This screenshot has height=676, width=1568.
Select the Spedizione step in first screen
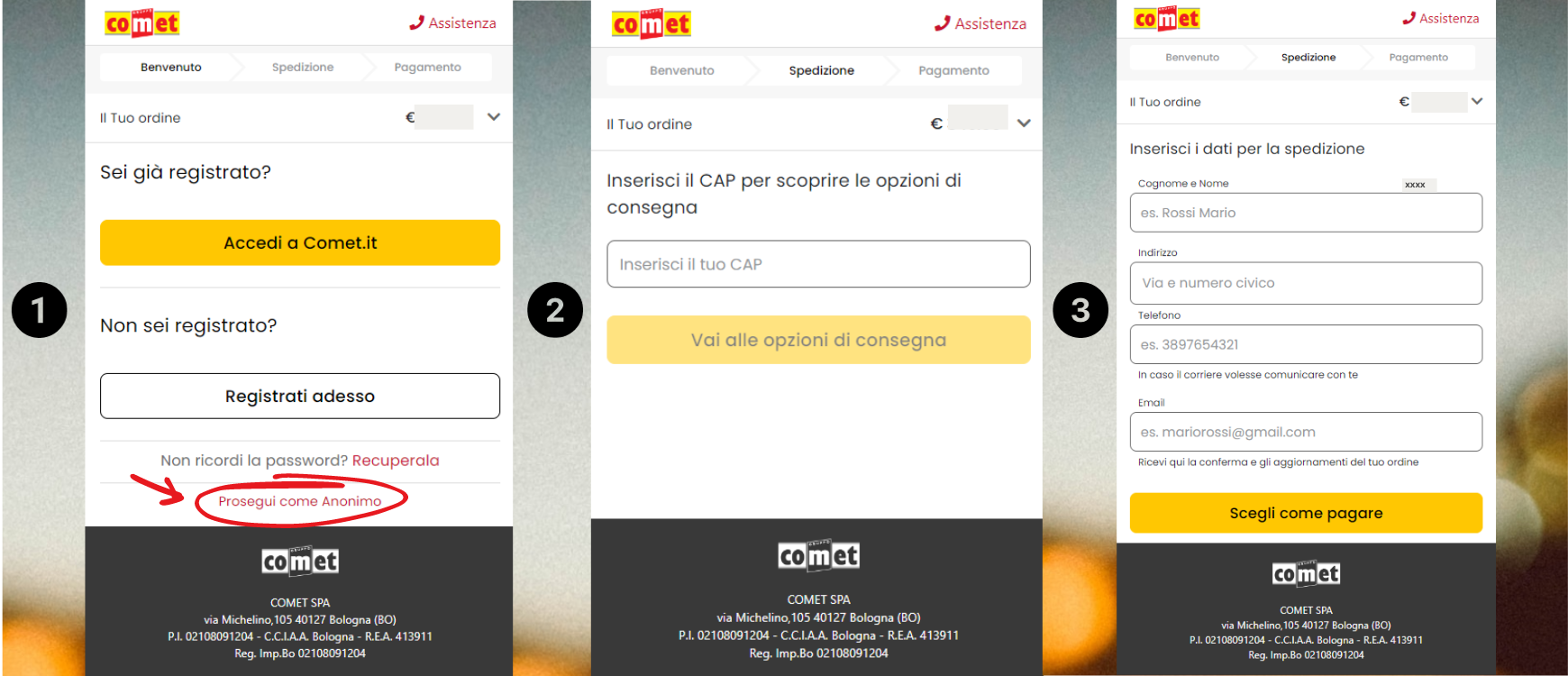point(303,68)
